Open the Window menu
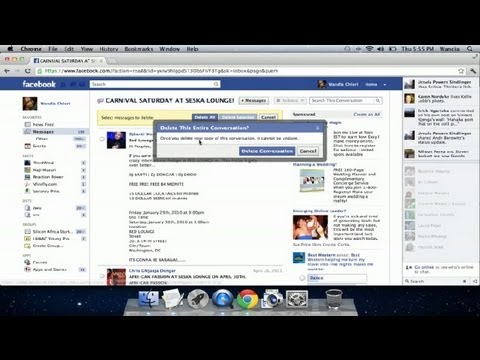 (x=169, y=49)
